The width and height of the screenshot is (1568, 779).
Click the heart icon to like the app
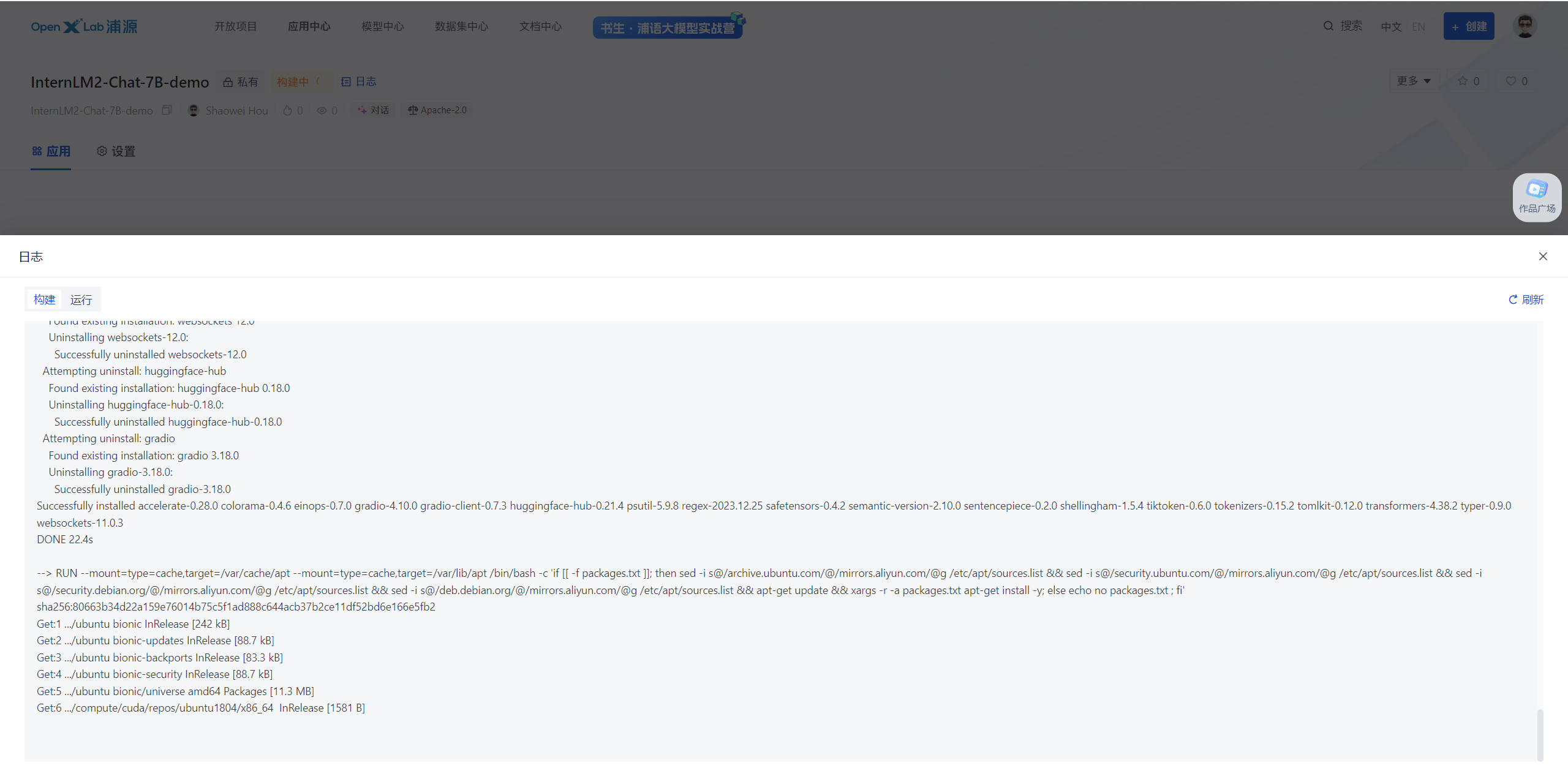pos(1511,81)
